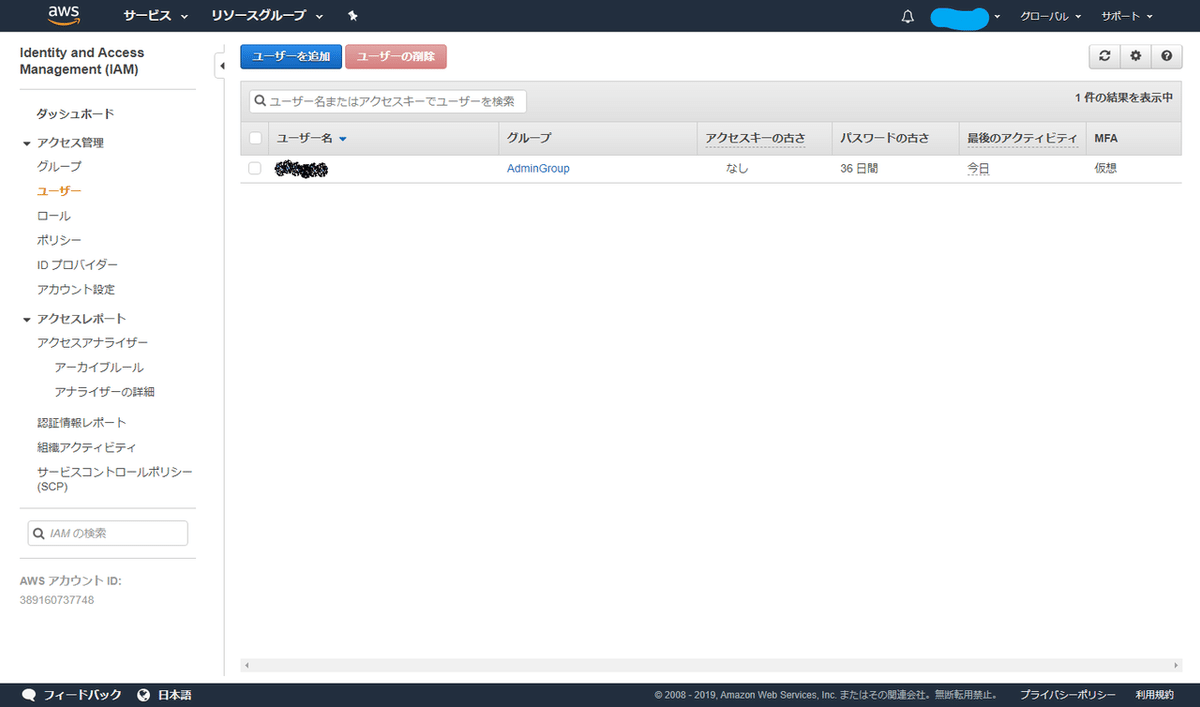Click the なし access key cell
Screen dimensions: 1200x707
coord(737,169)
